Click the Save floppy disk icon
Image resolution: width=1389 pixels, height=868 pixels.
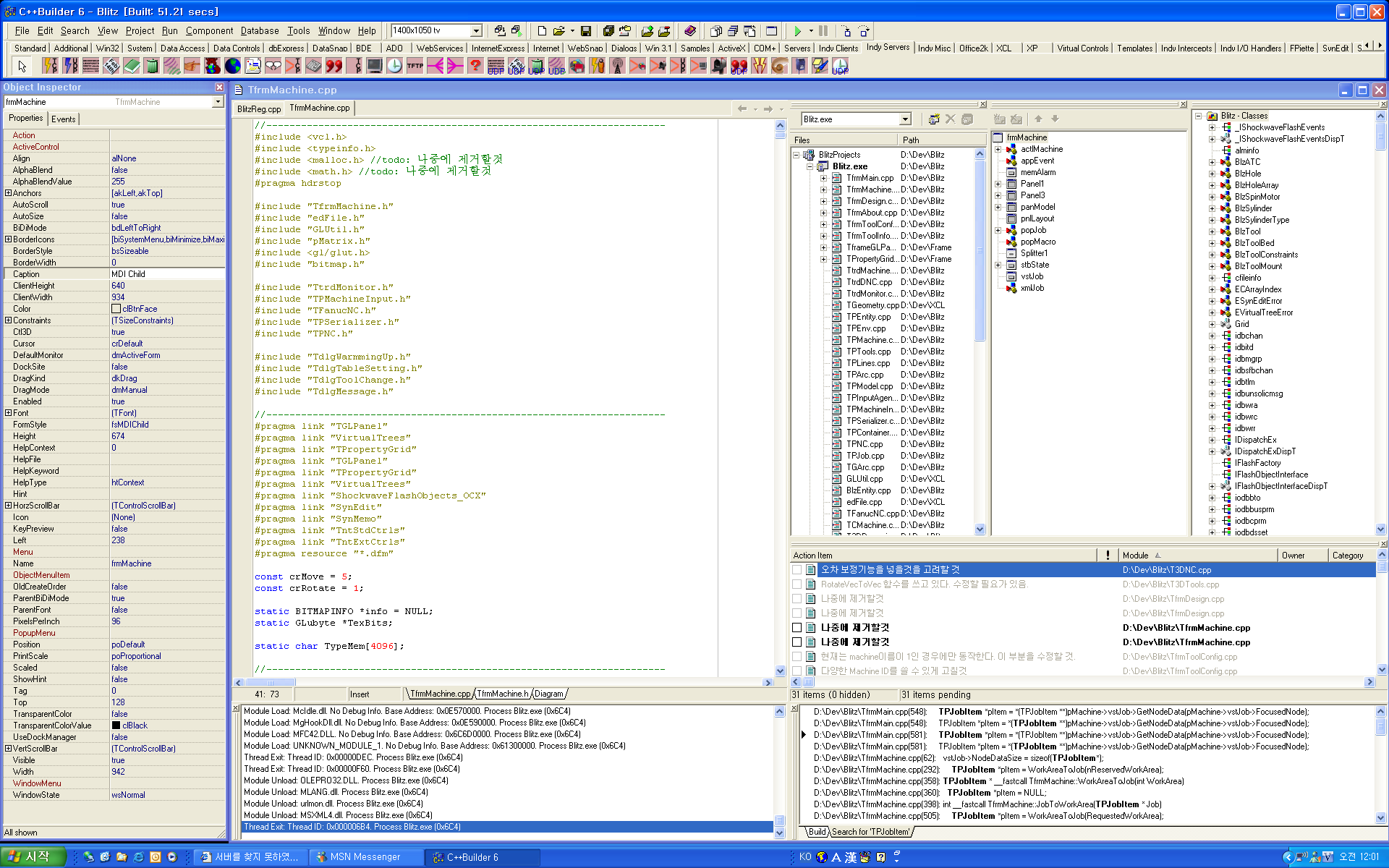pyautogui.click(x=586, y=31)
